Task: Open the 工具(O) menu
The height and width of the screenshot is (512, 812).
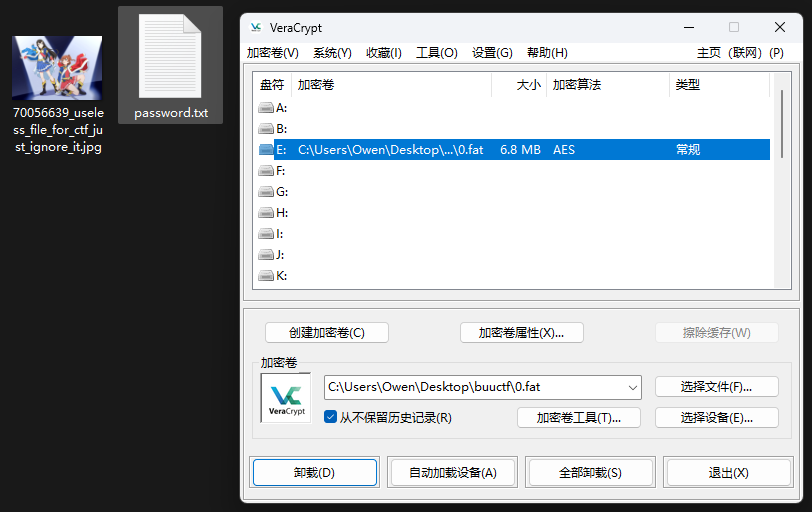Action: (437, 53)
